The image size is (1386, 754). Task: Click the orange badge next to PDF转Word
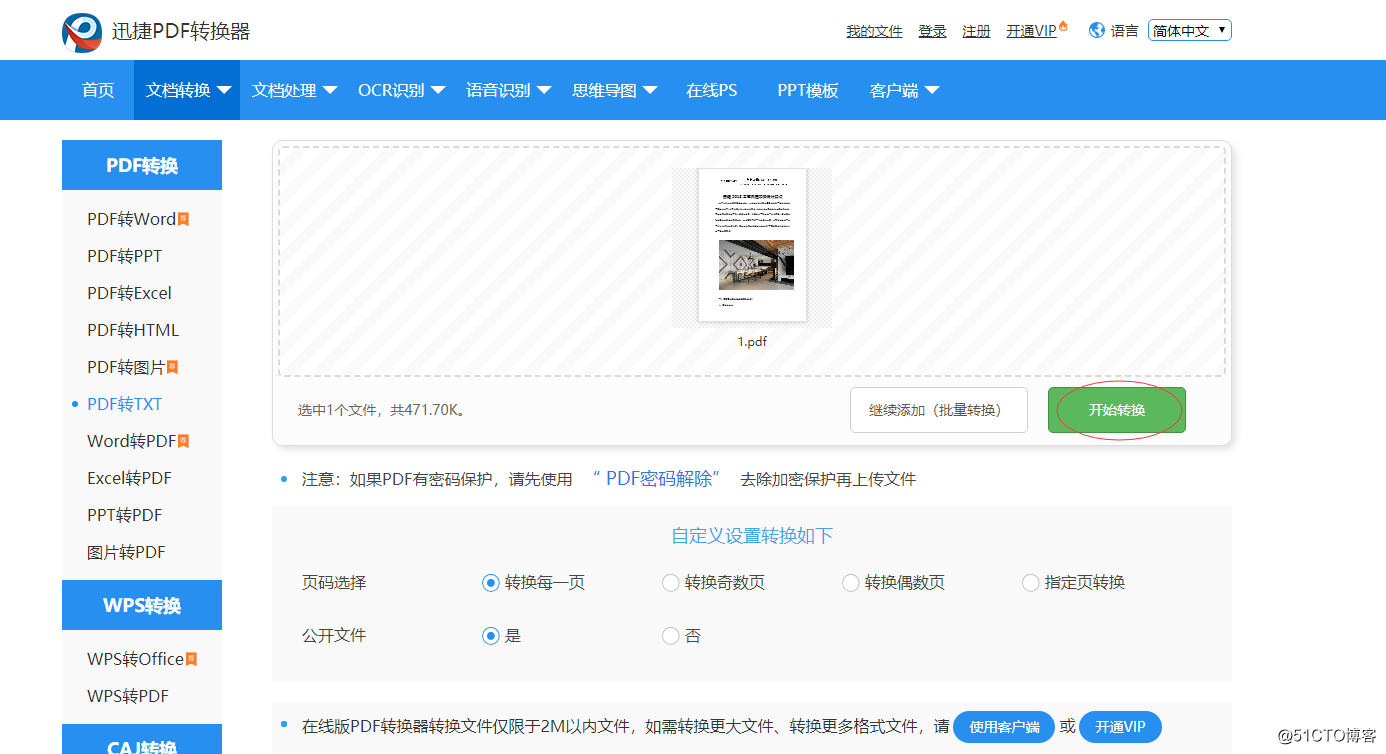(x=184, y=219)
